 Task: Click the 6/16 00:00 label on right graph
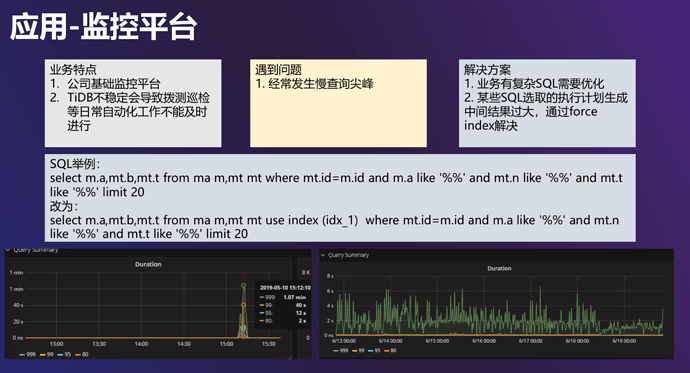click(x=484, y=341)
